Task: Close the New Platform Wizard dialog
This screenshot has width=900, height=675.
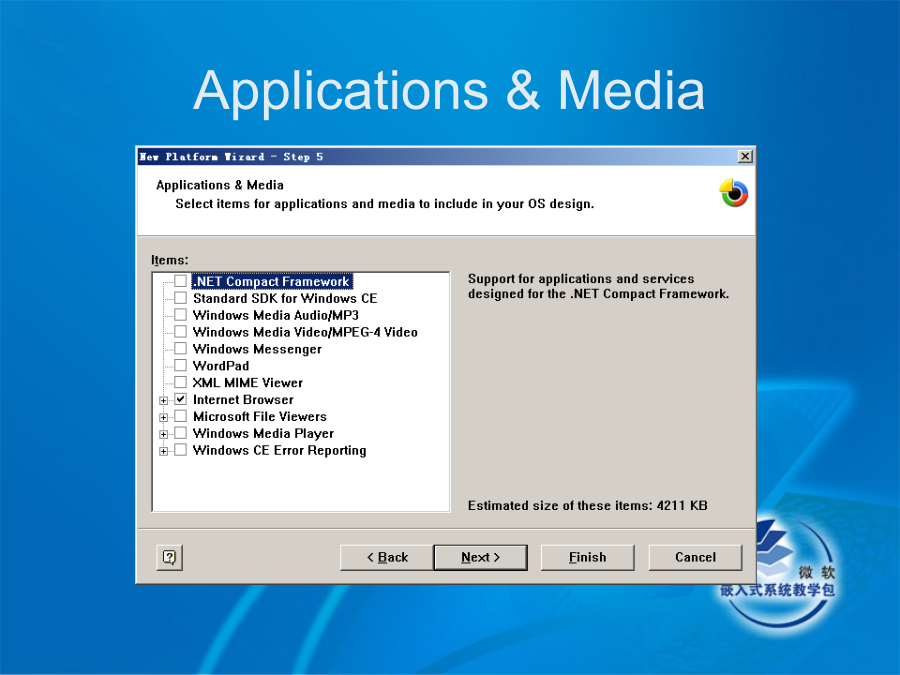Action: tap(744, 156)
